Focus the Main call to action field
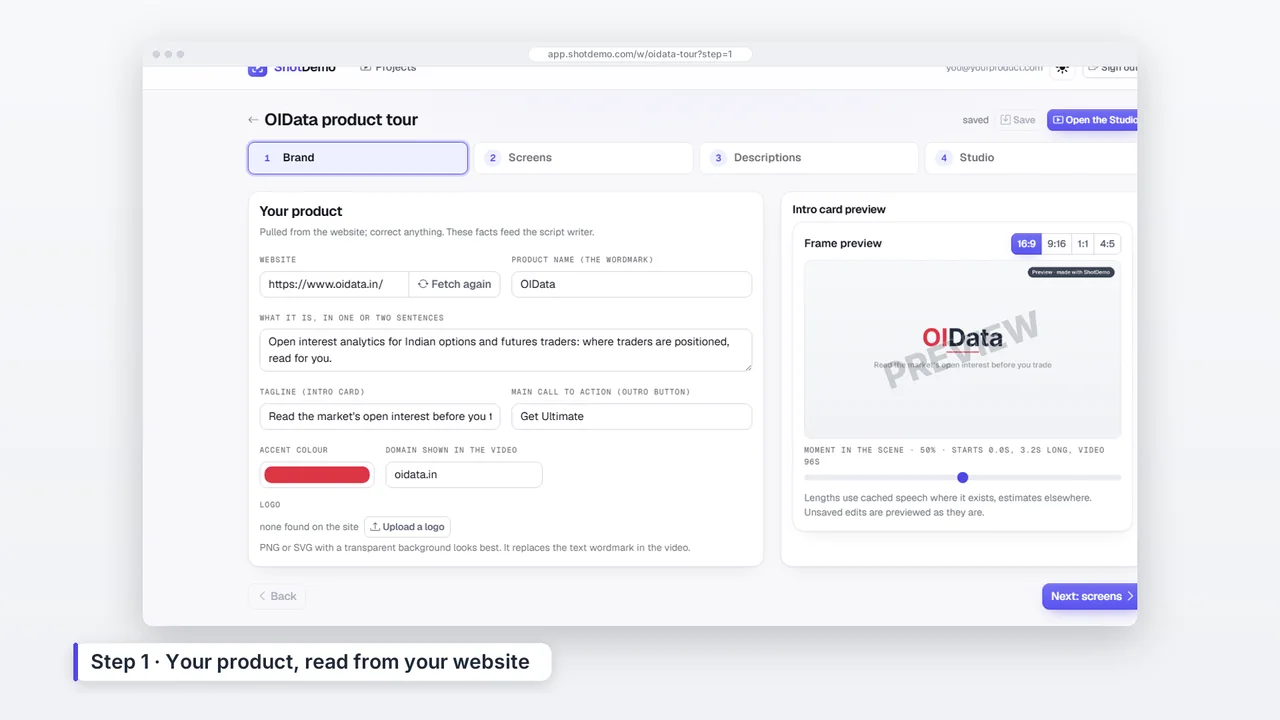 (631, 416)
